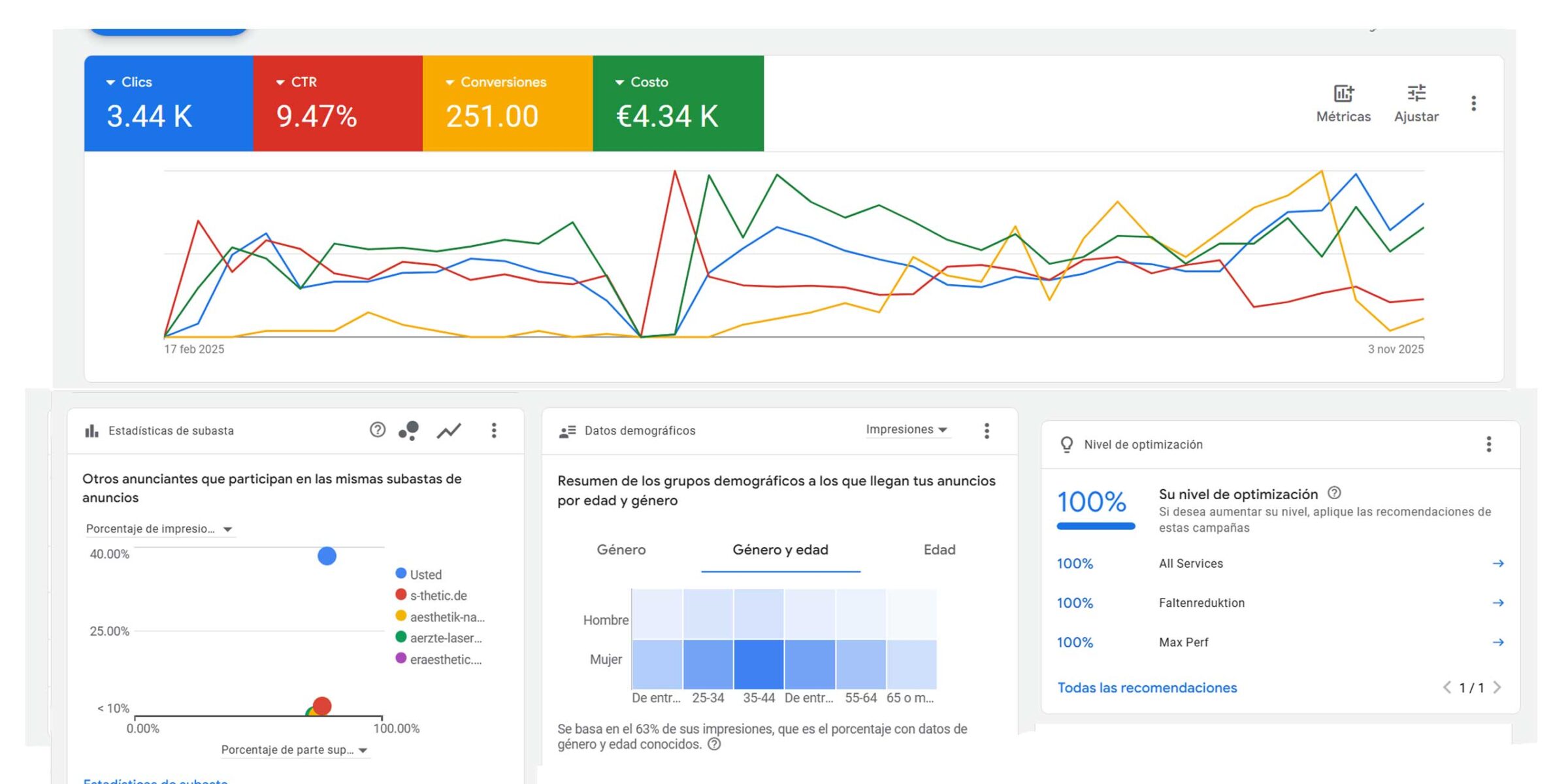Image resolution: width=1568 pixels, height=784 pixels.
Task: Click the Ajustar sliders icon
Action: click(1416, 94)
